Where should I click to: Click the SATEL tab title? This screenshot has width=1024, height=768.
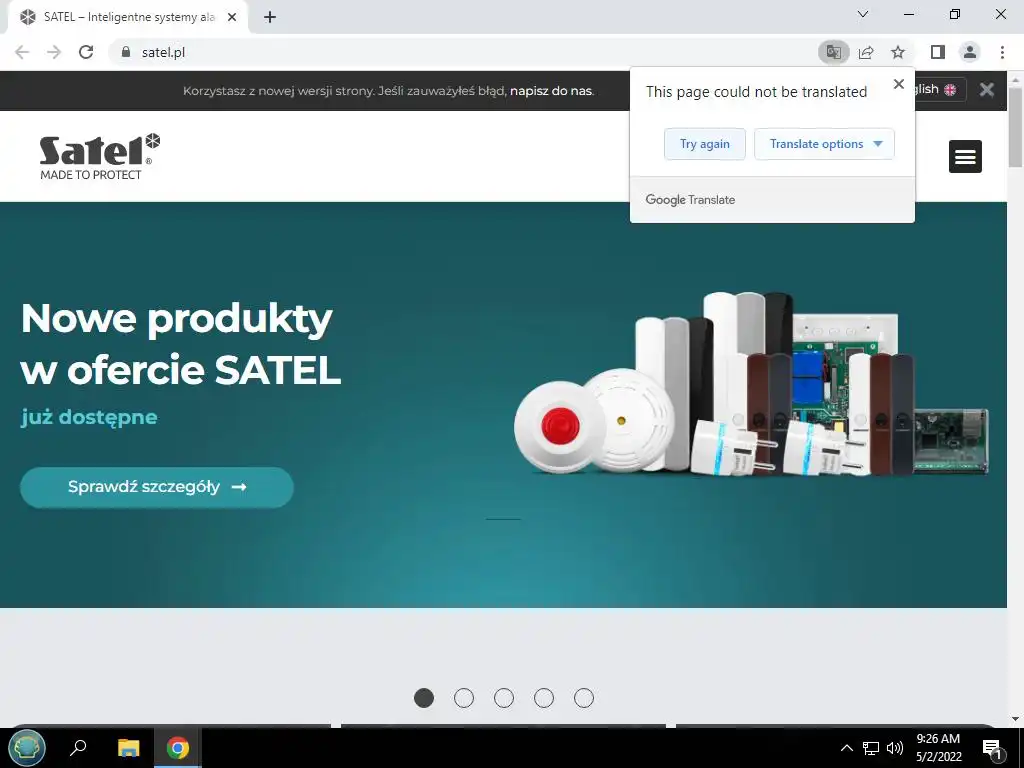click(129, 18)
